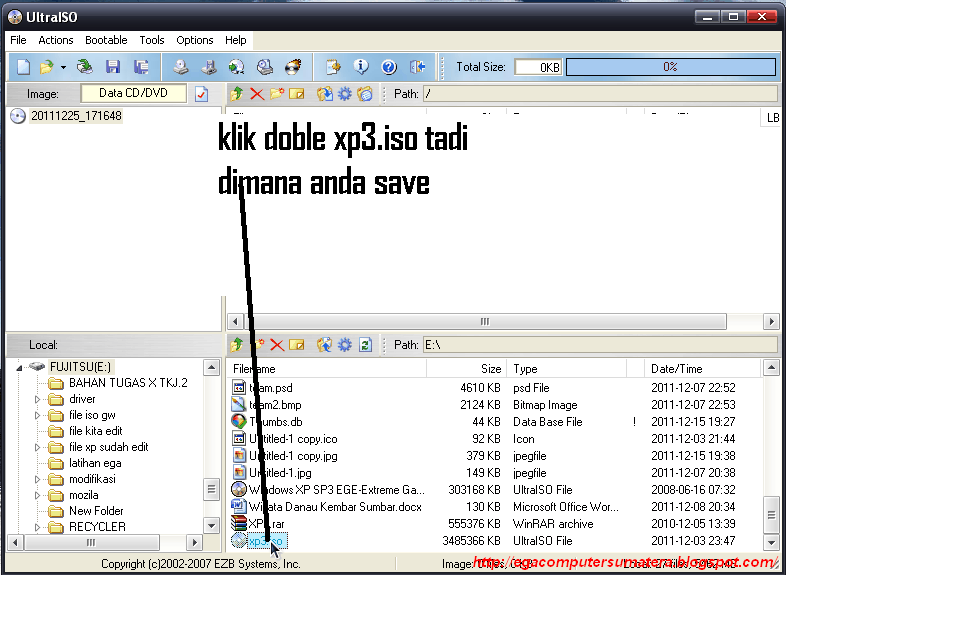The image size is (961, 617).
Task: Click the image pane horizontal scrollbar thumb
Action: tap(485, 322)
